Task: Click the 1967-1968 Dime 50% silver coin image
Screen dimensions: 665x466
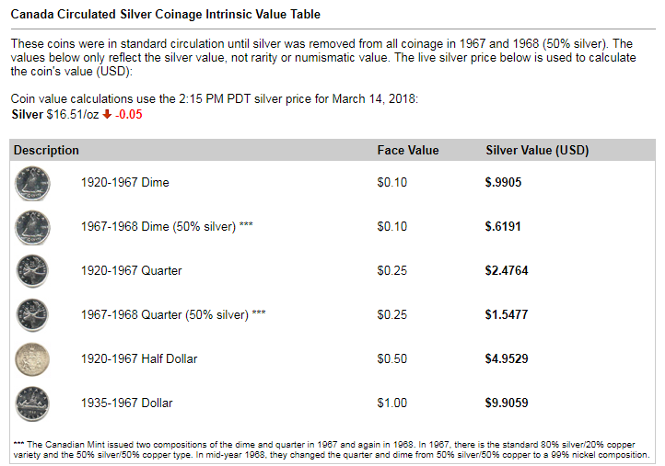Action: click(33, 228)
